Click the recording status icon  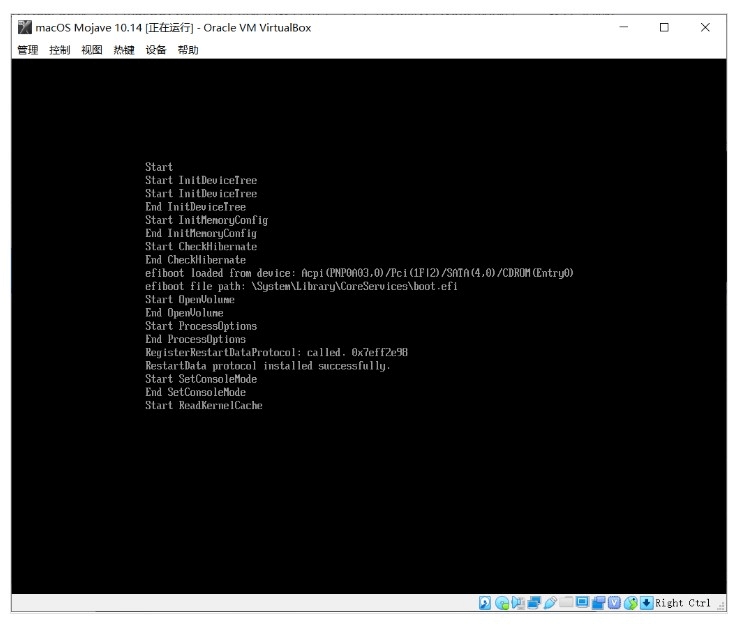[598, 603]
